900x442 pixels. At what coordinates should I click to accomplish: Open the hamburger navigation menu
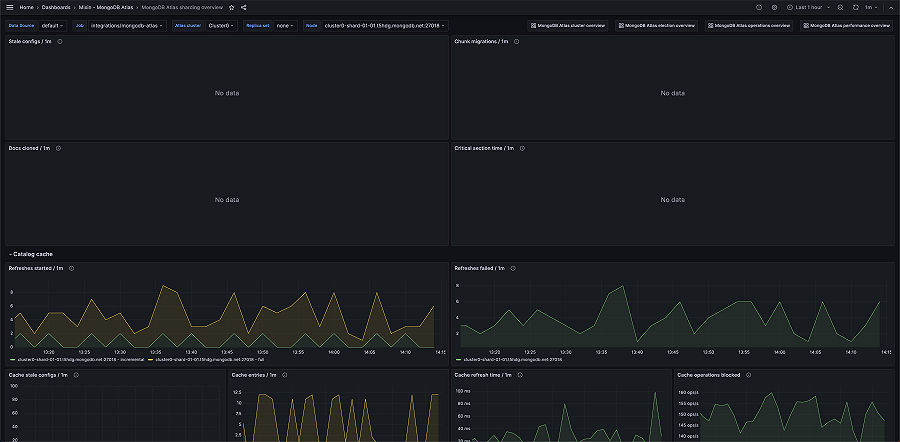pos(9,7)
